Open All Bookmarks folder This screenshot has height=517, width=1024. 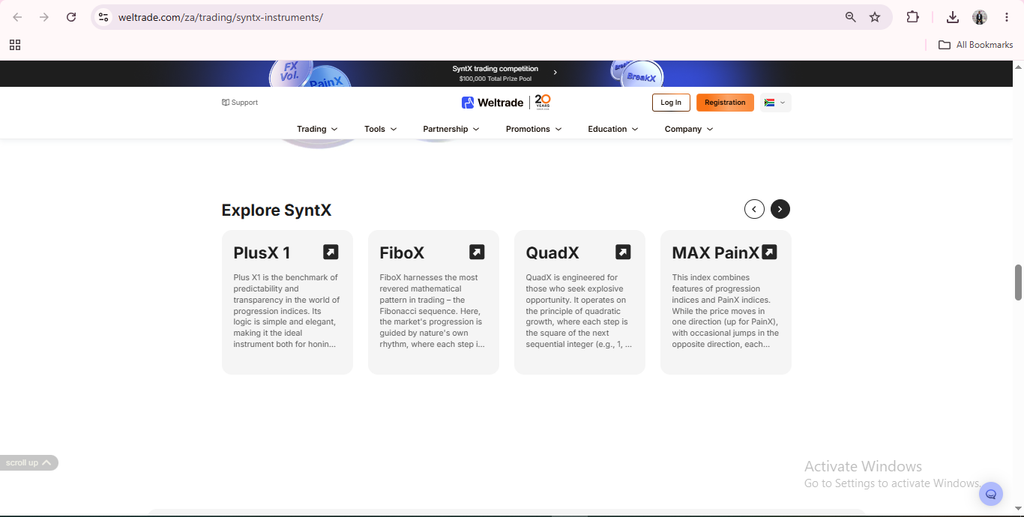click(976, 44)
